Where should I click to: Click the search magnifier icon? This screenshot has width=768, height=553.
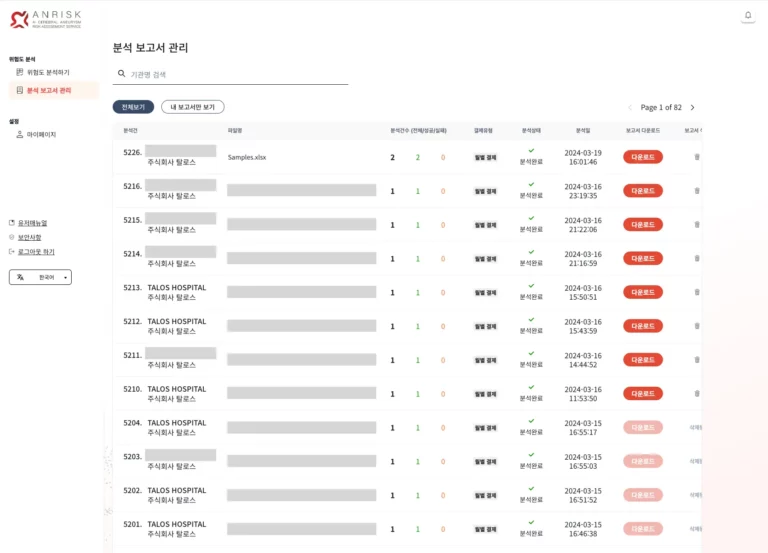click(122, 74)
